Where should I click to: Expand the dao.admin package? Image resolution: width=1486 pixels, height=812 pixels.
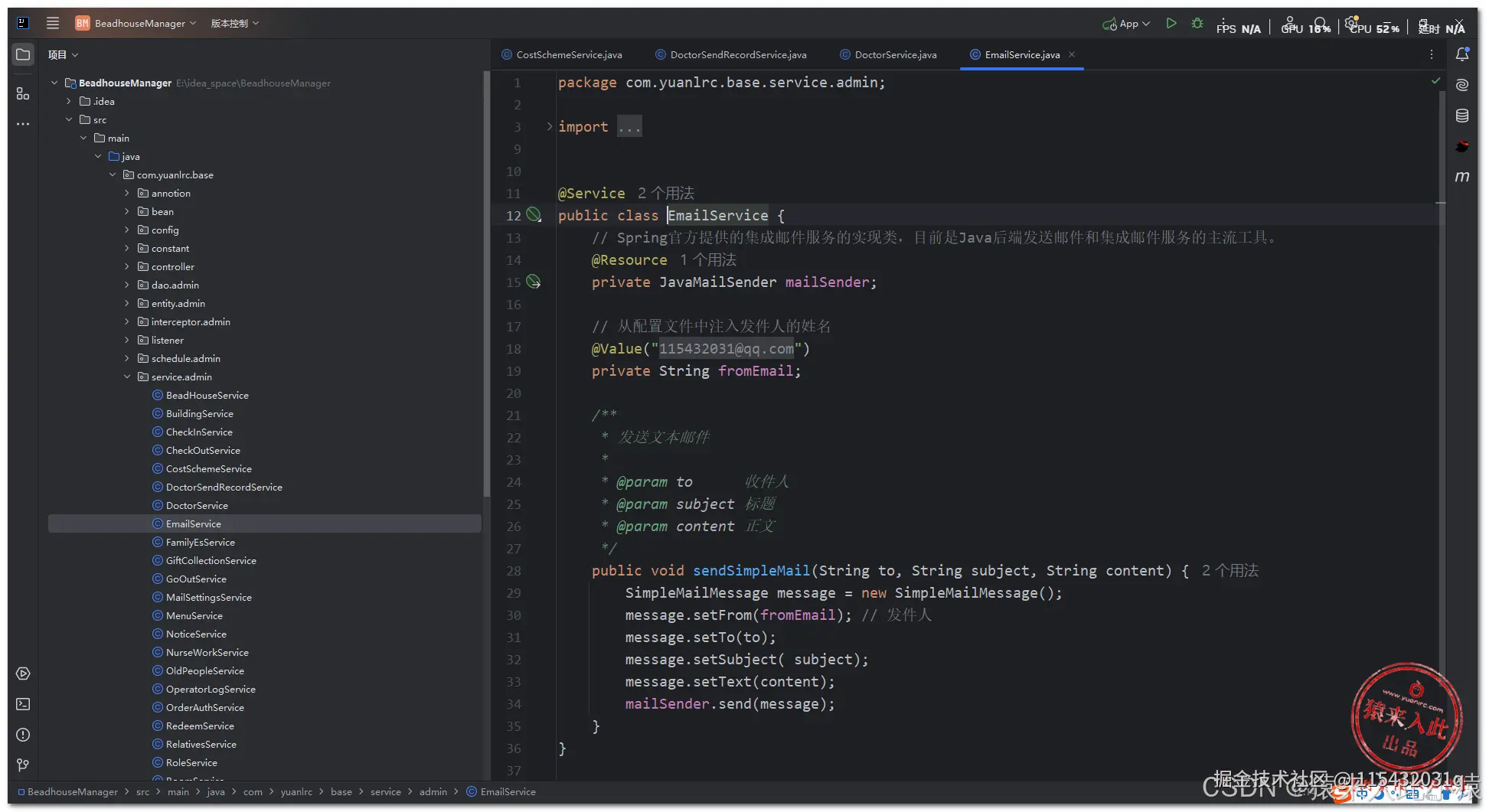pyautogui.click(x=126, y=285)
